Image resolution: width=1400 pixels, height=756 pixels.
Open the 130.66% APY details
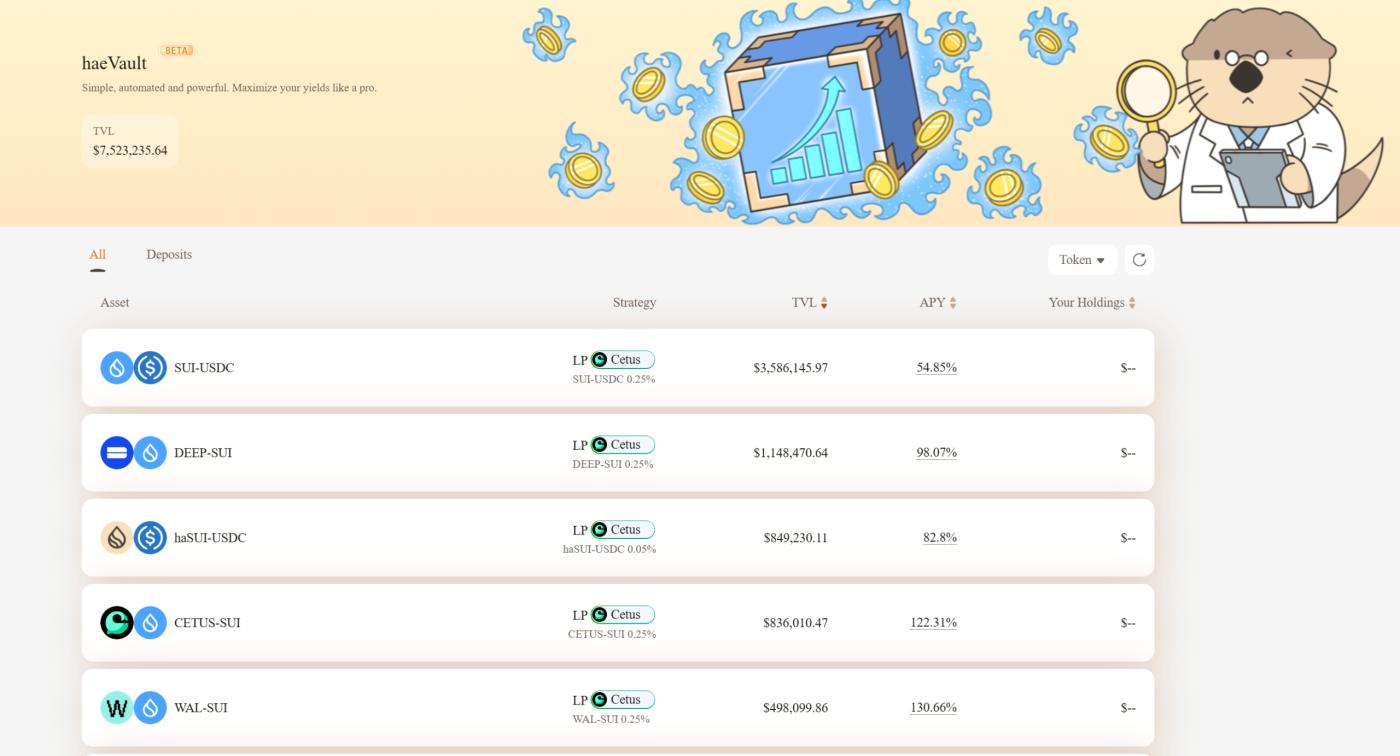tap(933, 708)
